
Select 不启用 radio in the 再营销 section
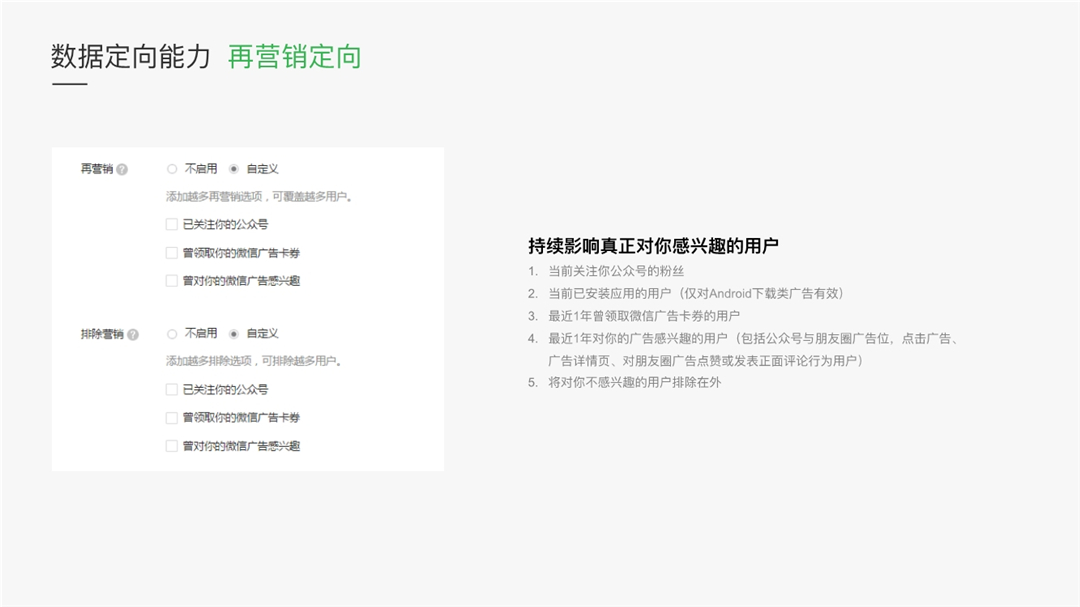tap(172, 169)
